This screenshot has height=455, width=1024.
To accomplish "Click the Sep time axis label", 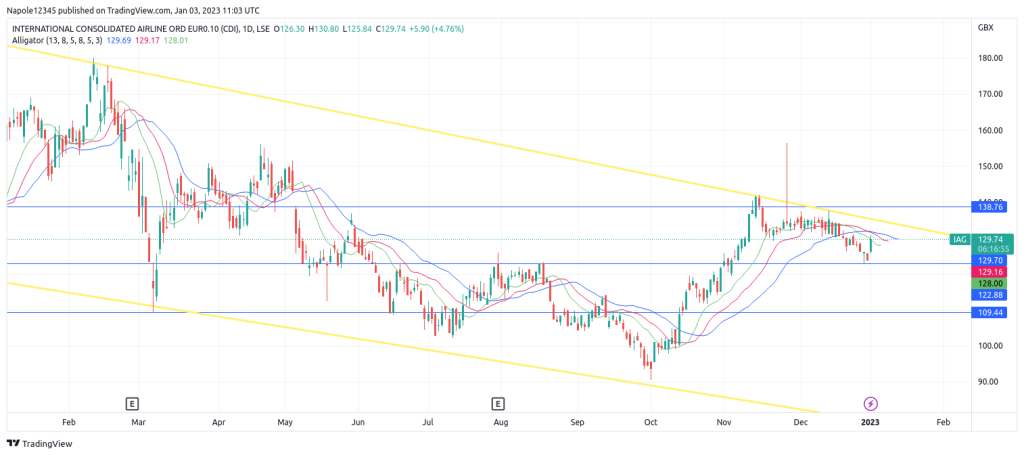I will 576,423.
